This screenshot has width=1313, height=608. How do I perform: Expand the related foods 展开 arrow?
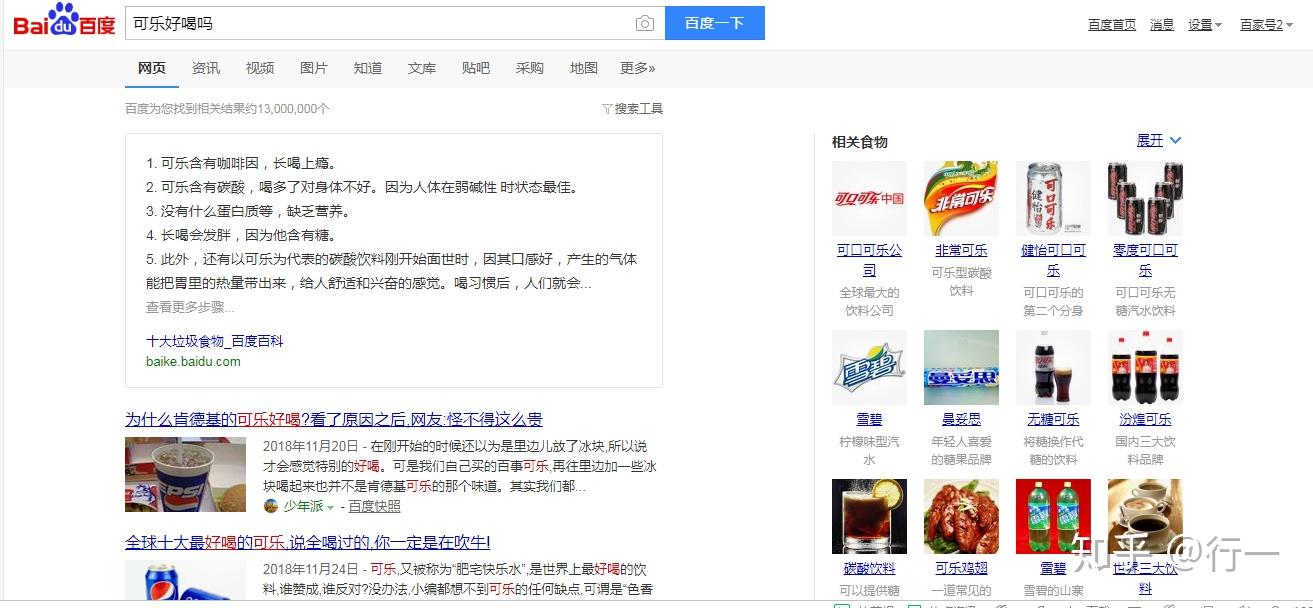[x=1175, y=141]
